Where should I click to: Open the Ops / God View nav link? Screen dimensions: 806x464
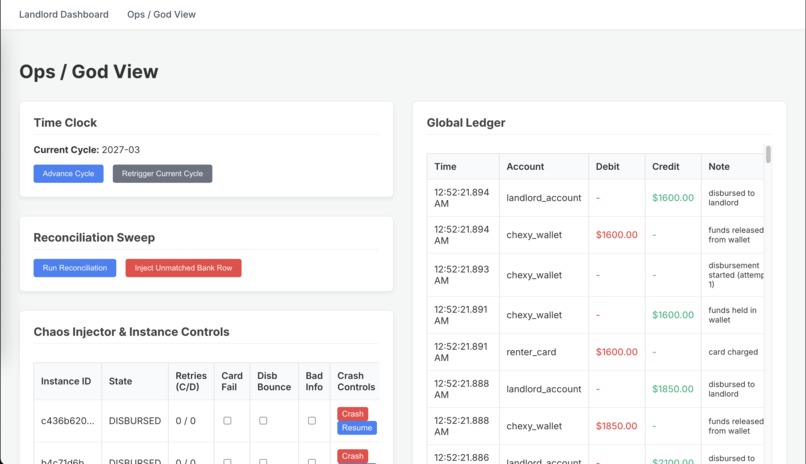(161, 14)
